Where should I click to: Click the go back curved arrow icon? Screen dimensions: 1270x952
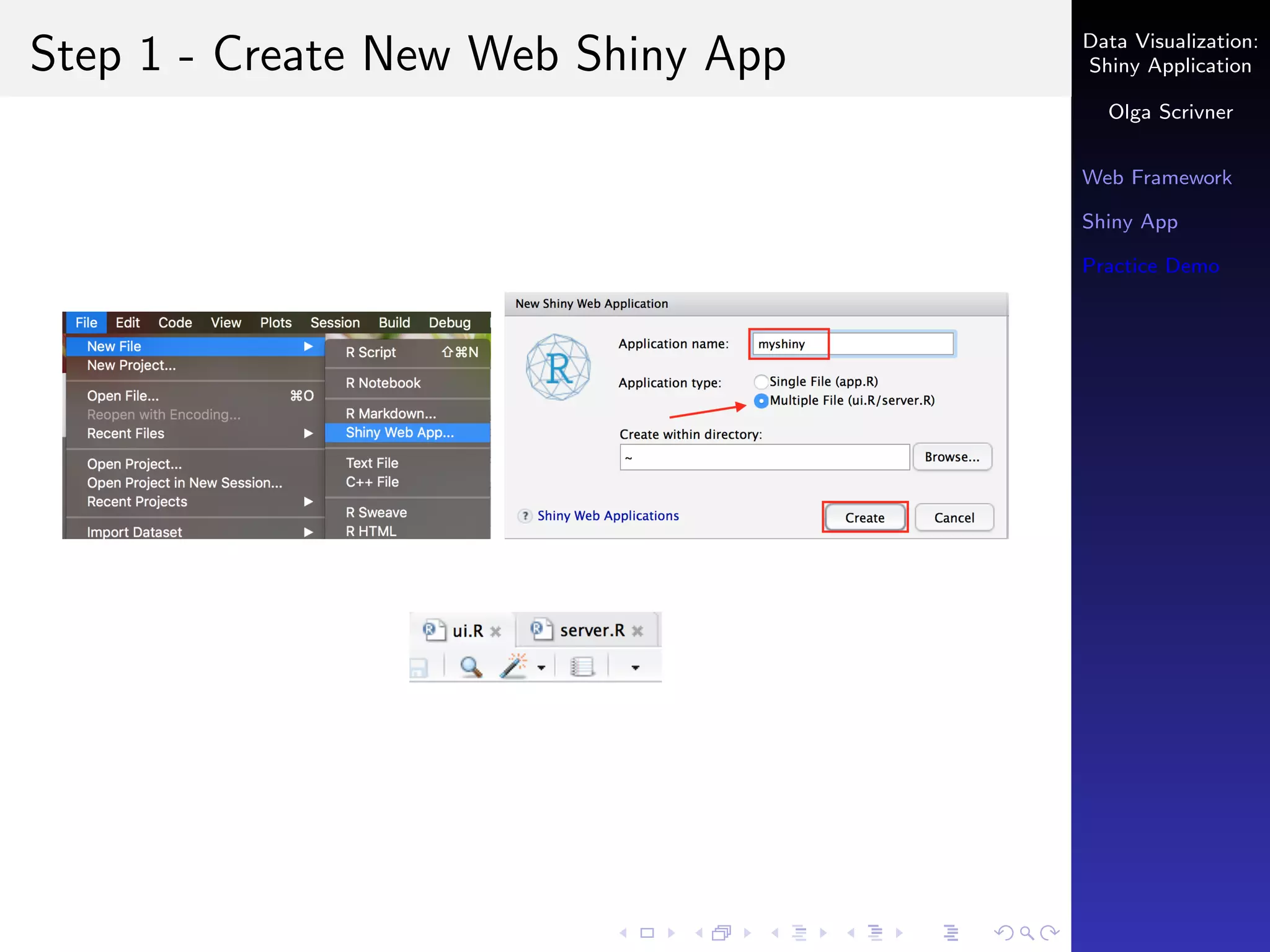(1003, 933)
